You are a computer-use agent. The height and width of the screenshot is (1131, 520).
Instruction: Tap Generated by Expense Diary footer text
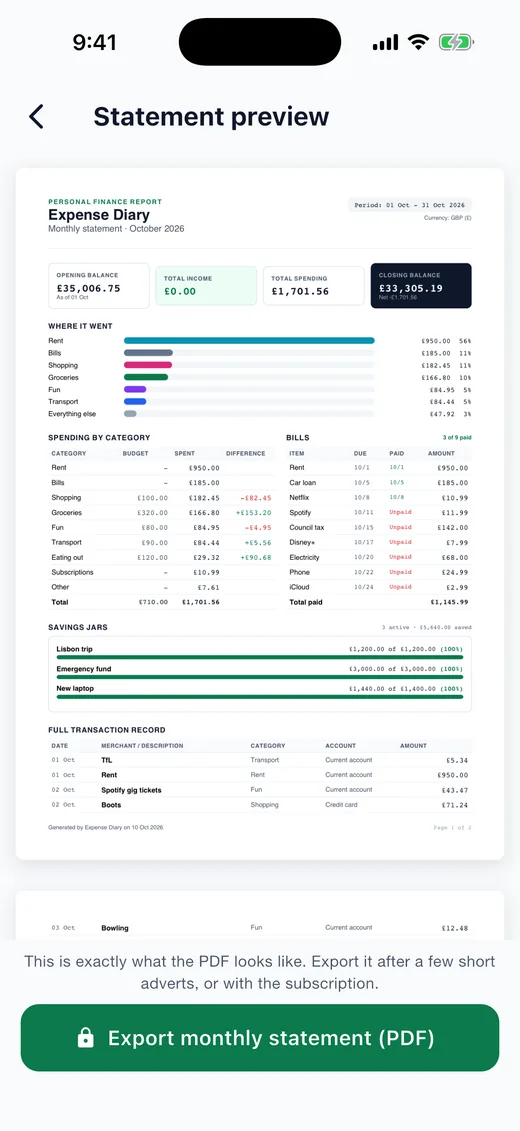[106, 827]
